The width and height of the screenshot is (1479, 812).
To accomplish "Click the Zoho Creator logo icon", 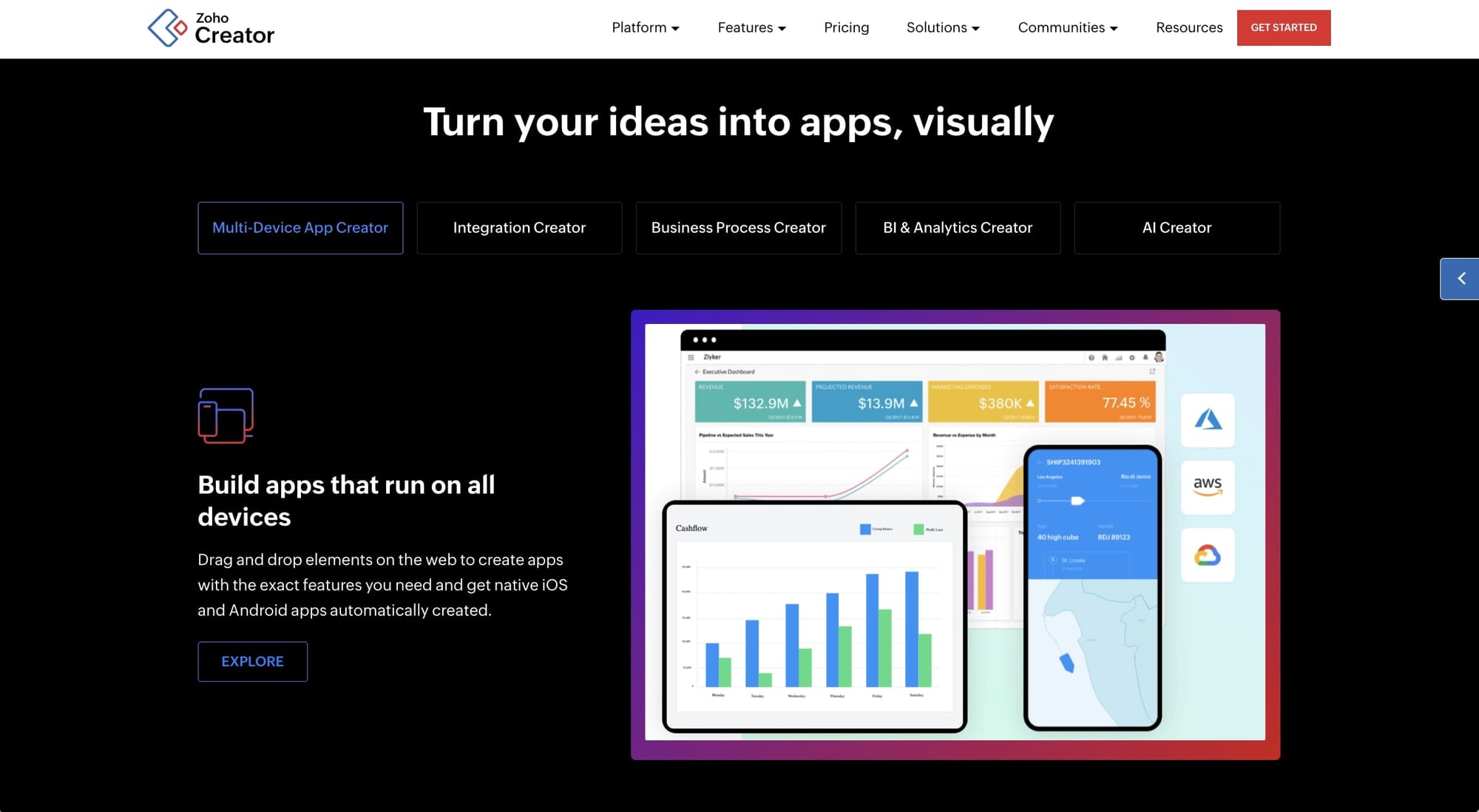I will tap(164, 27).
